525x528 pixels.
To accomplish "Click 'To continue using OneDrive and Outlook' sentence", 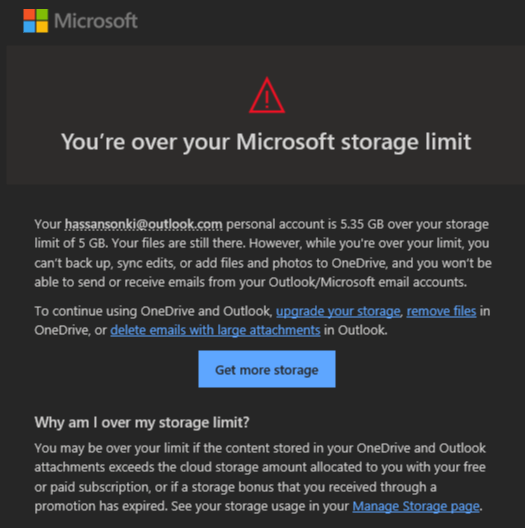I will coord(154,311).
